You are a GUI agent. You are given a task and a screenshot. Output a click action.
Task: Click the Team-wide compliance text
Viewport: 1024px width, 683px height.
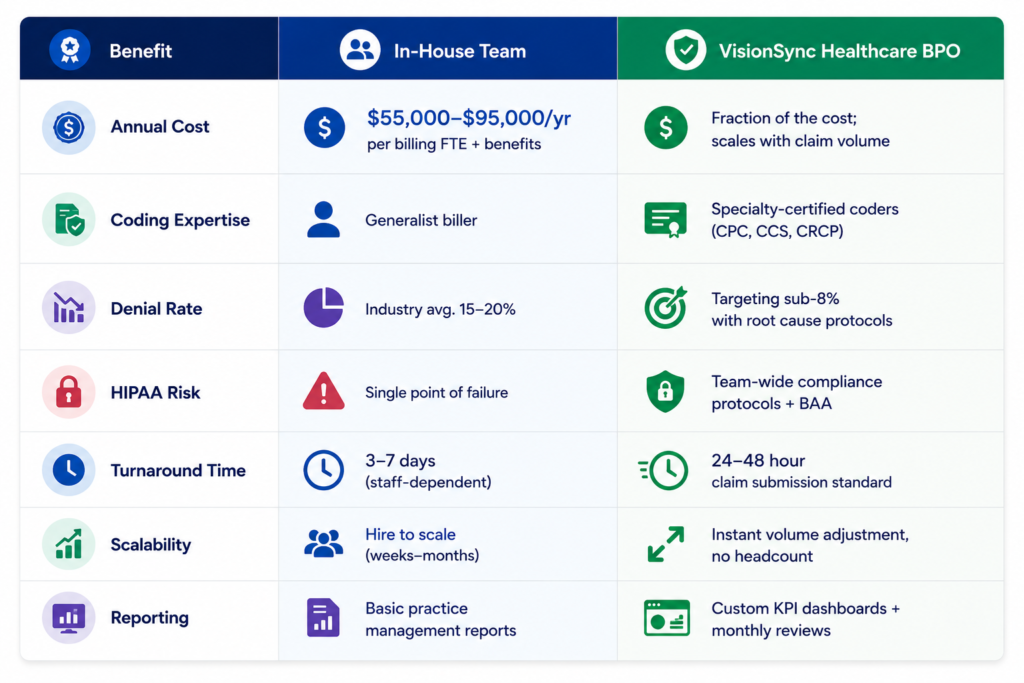(797, 382)
